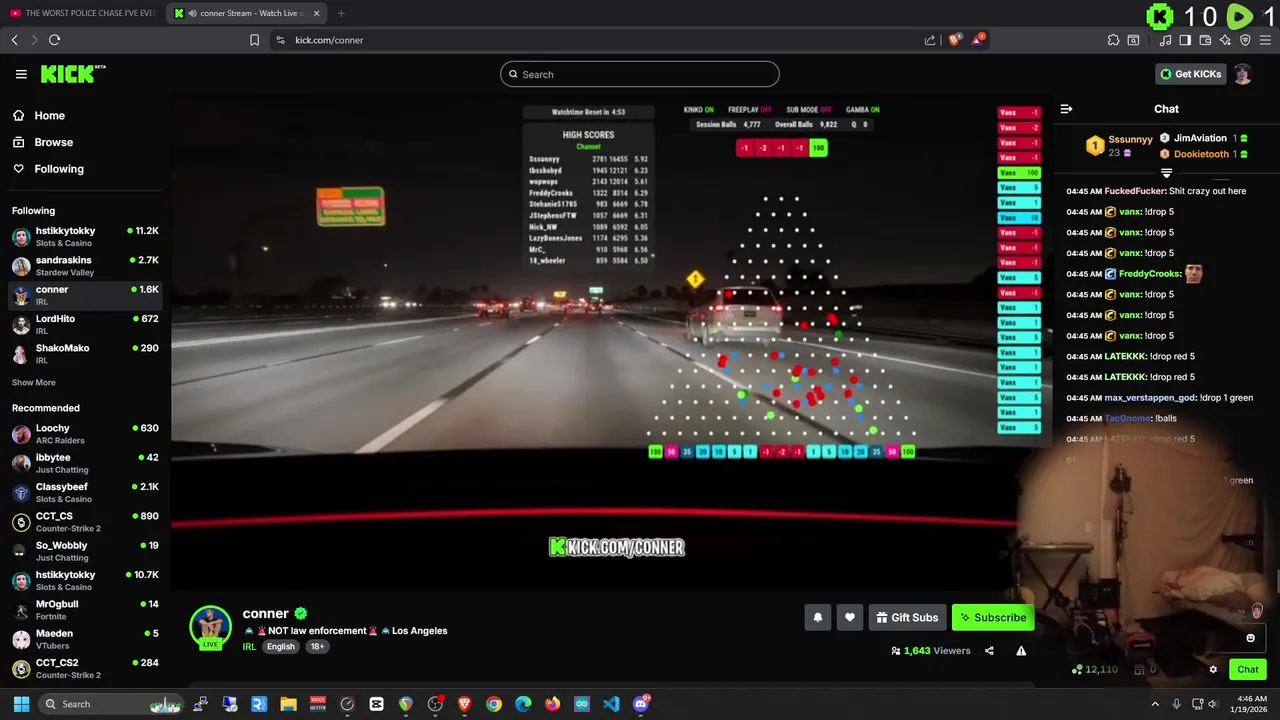Open media playlist music note icon
Viewport: 1280px width, 720px height.
pos(1165,40)
